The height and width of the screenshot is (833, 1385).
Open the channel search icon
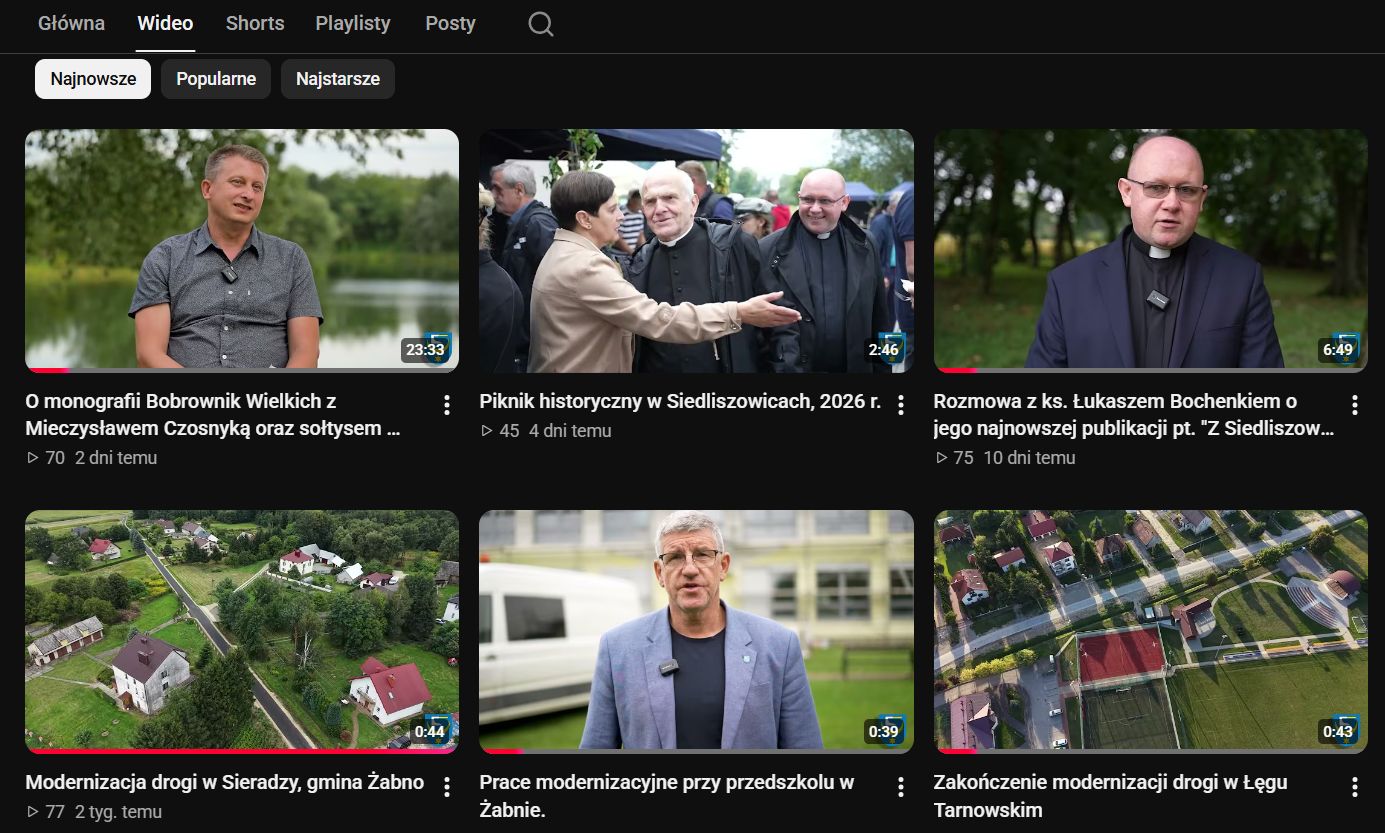click(541, 24)
